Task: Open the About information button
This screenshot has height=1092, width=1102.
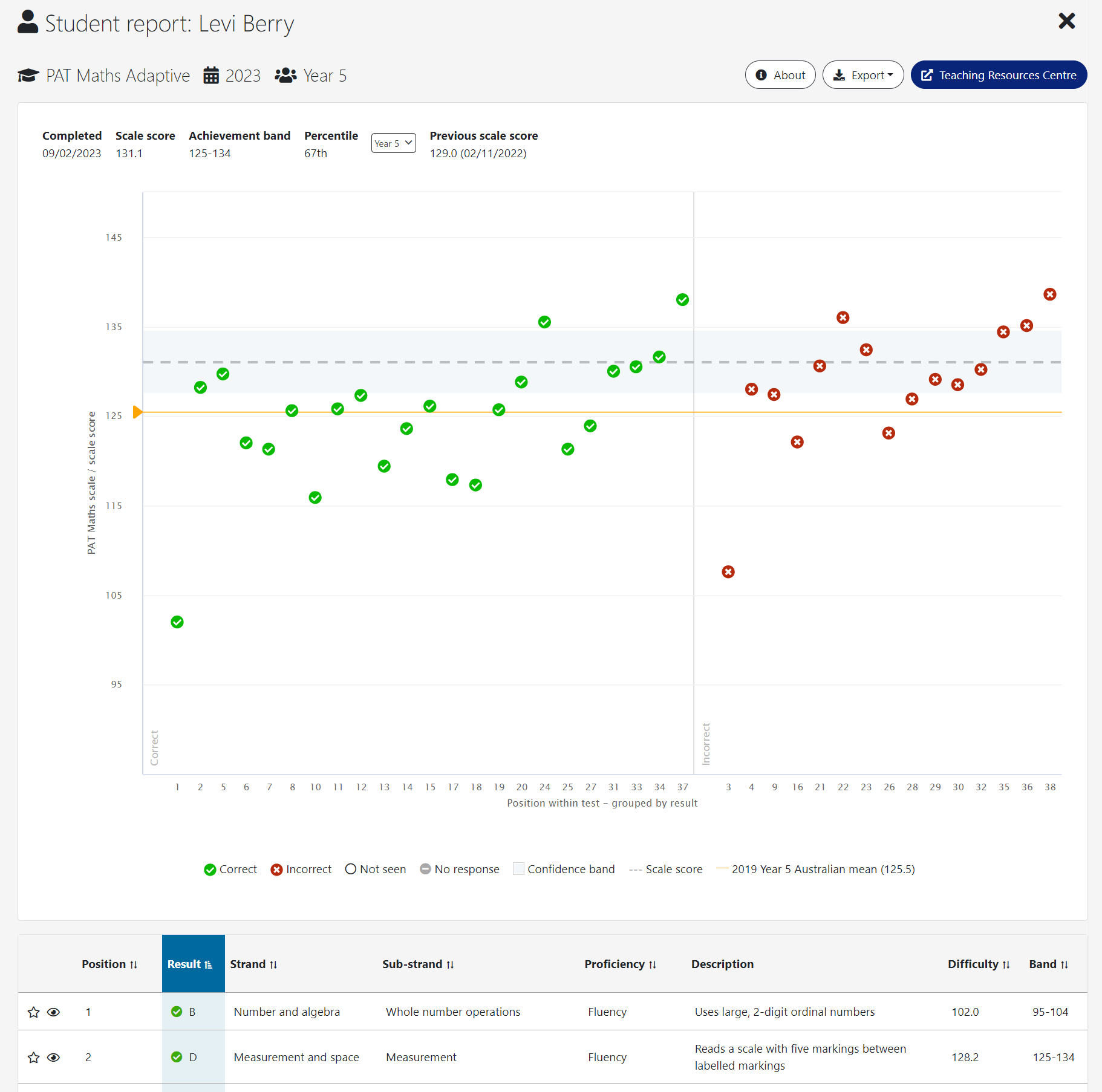Action: click(x=780, y=75)
